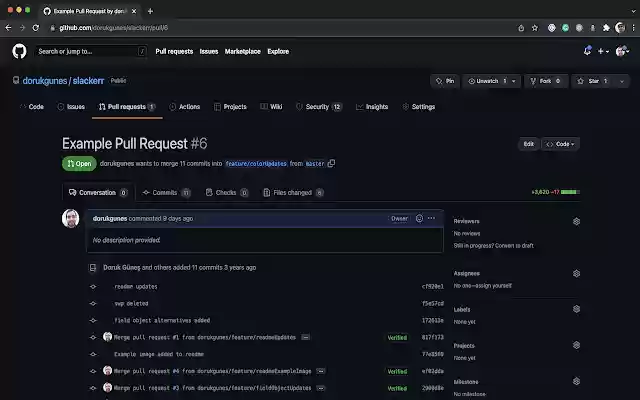The height and width of the screenshot is (400, 640).
Task: Toggle Unwatch for the repository
Action: [x=483, y=81]
